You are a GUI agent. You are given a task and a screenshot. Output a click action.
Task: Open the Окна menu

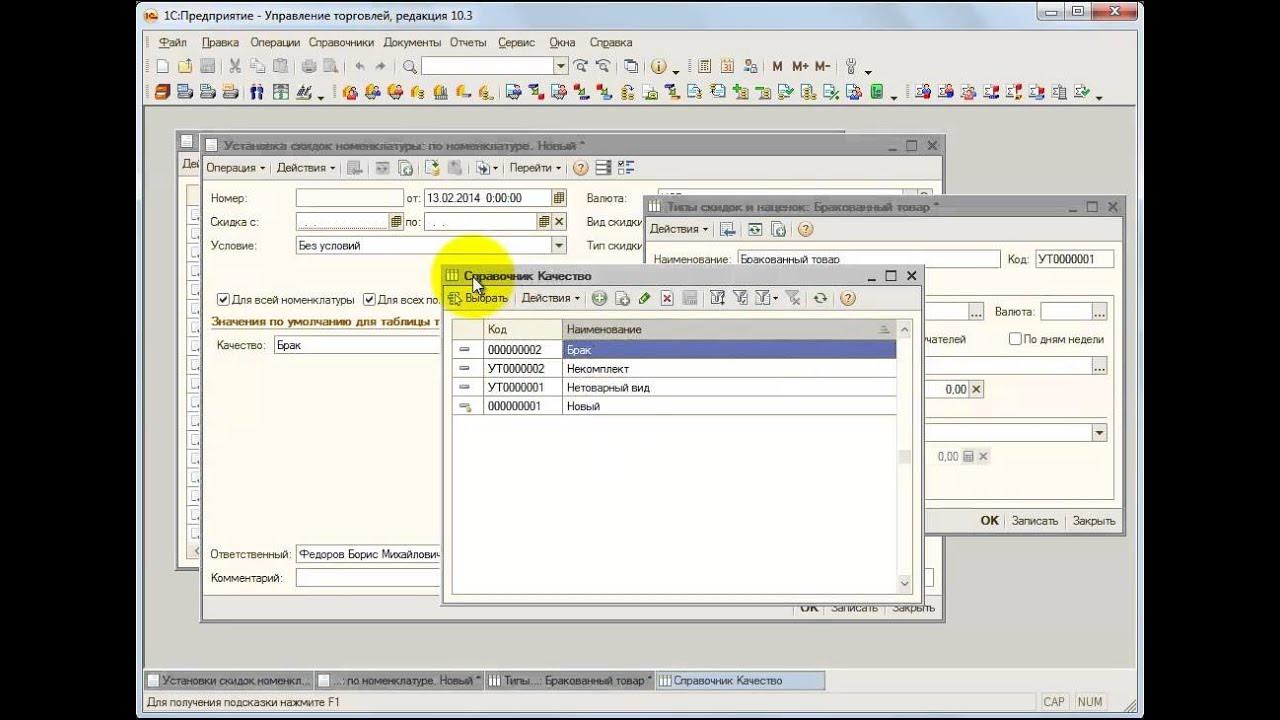coord(562,43)
